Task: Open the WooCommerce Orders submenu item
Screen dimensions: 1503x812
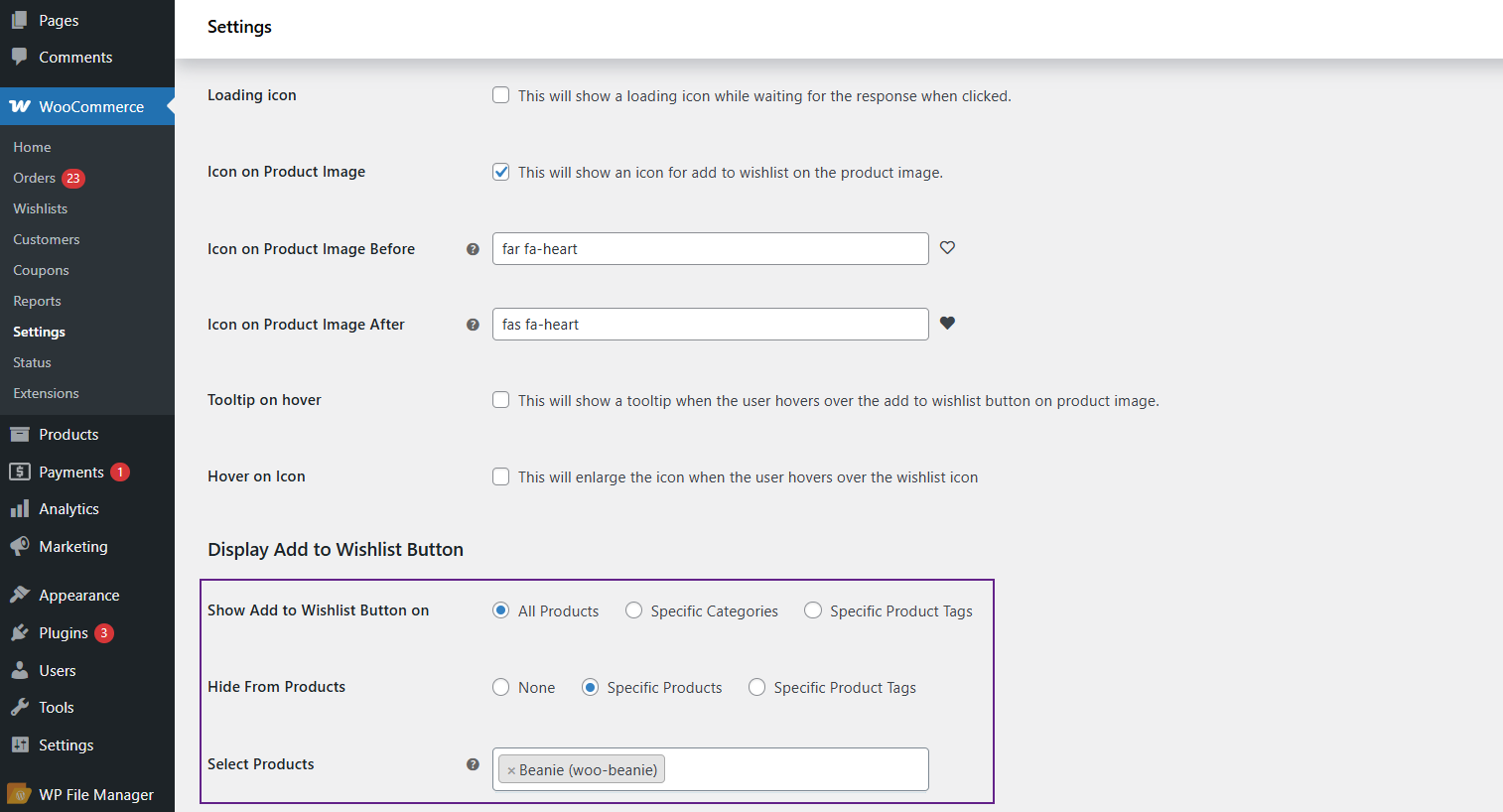Action: (x=34, y=178)
